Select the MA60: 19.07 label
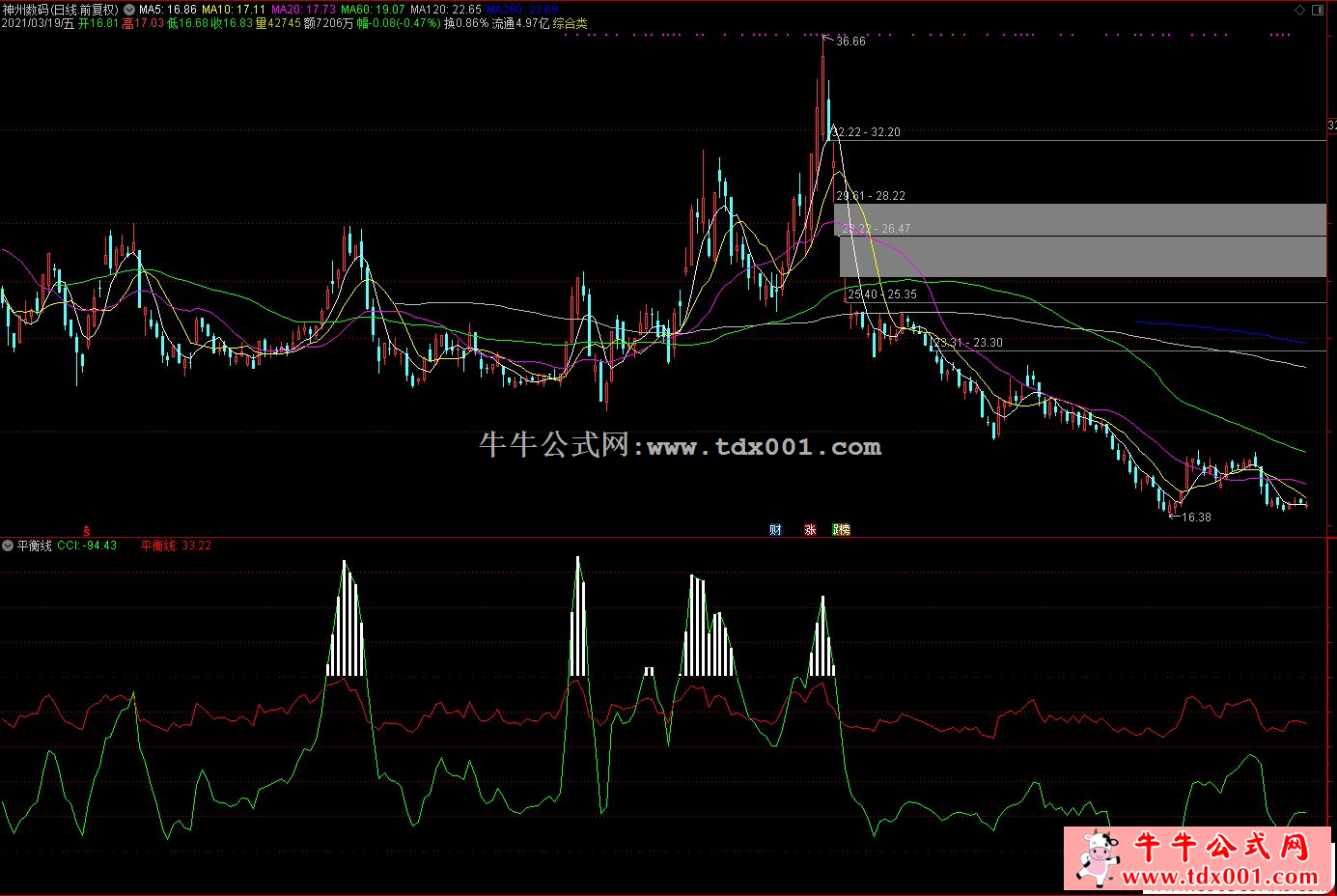 point(373,10)
